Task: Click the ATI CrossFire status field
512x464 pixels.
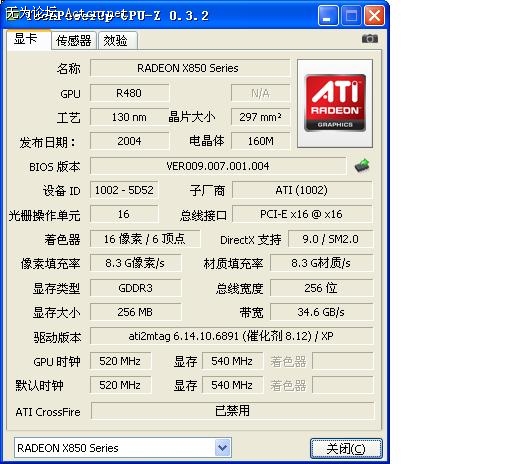Action: coord(232,411)
